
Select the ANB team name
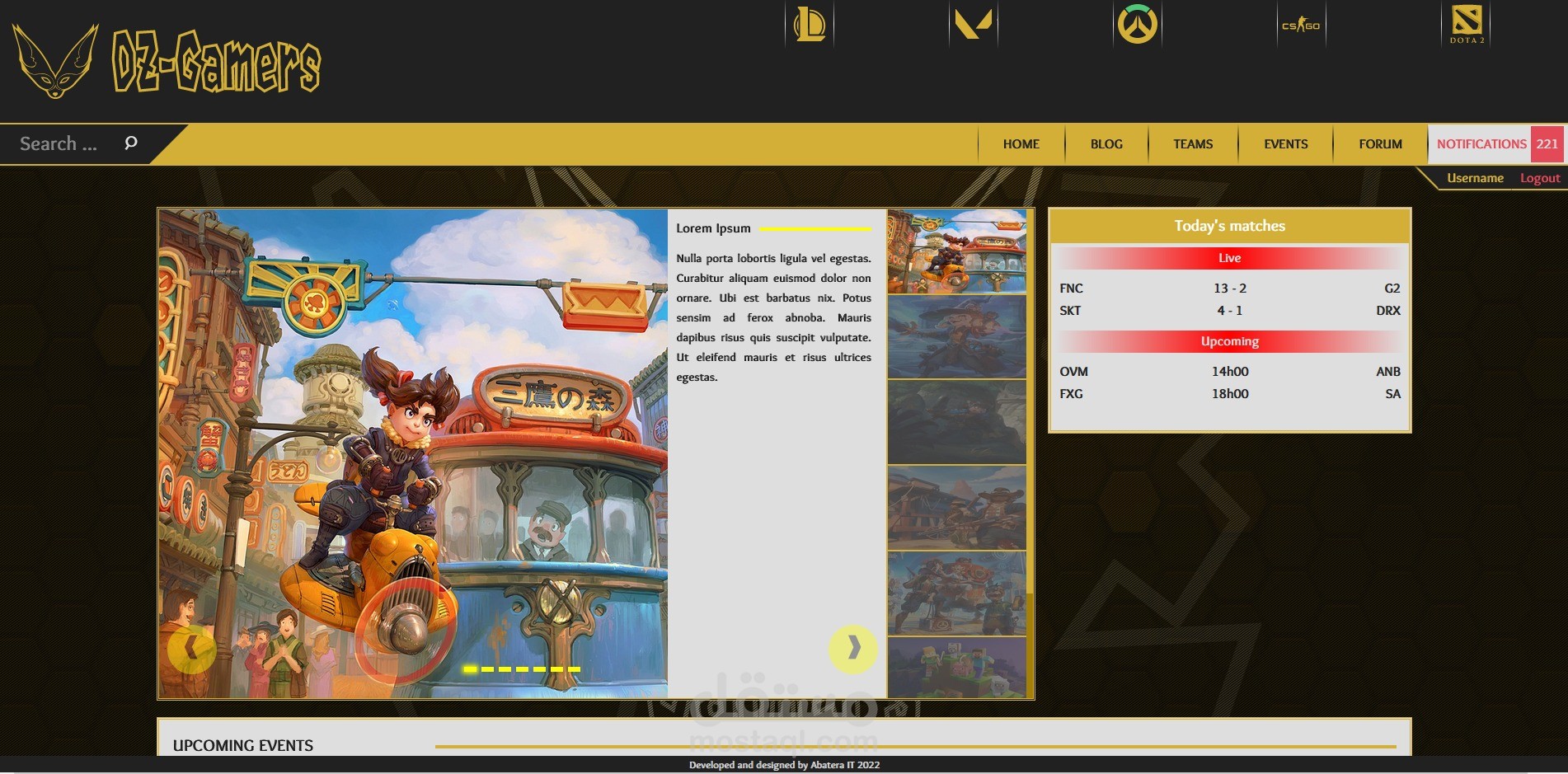coord(1388,372)
